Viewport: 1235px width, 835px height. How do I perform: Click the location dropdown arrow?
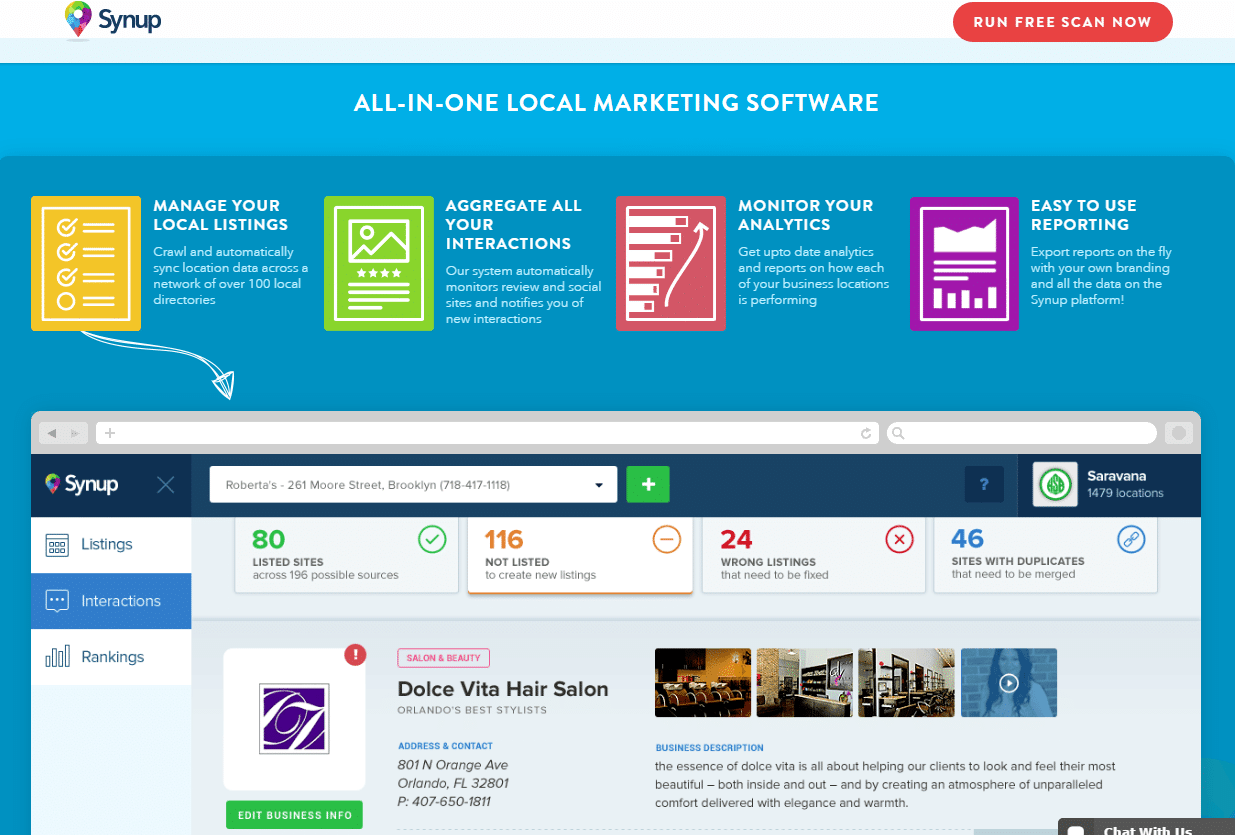coord(599,485)
